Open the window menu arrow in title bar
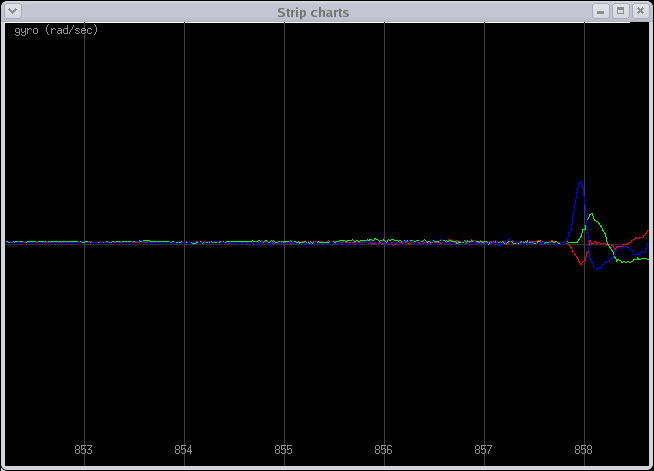This screenshot has width=654, height=471. coord(13,11)
